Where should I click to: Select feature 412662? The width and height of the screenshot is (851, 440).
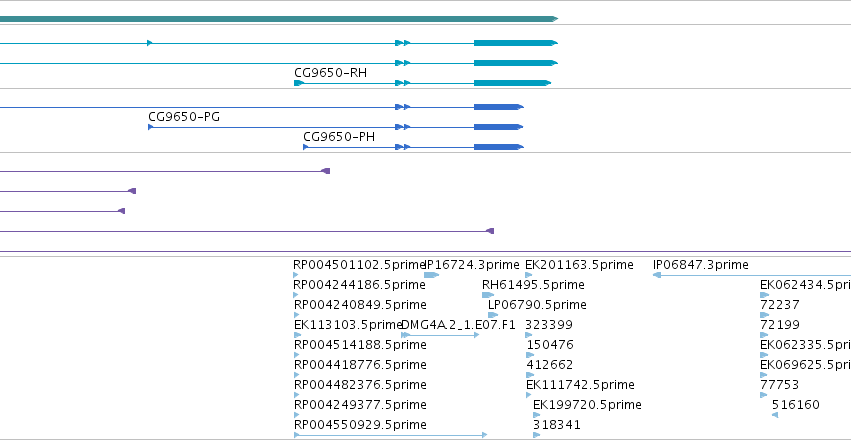549,365
